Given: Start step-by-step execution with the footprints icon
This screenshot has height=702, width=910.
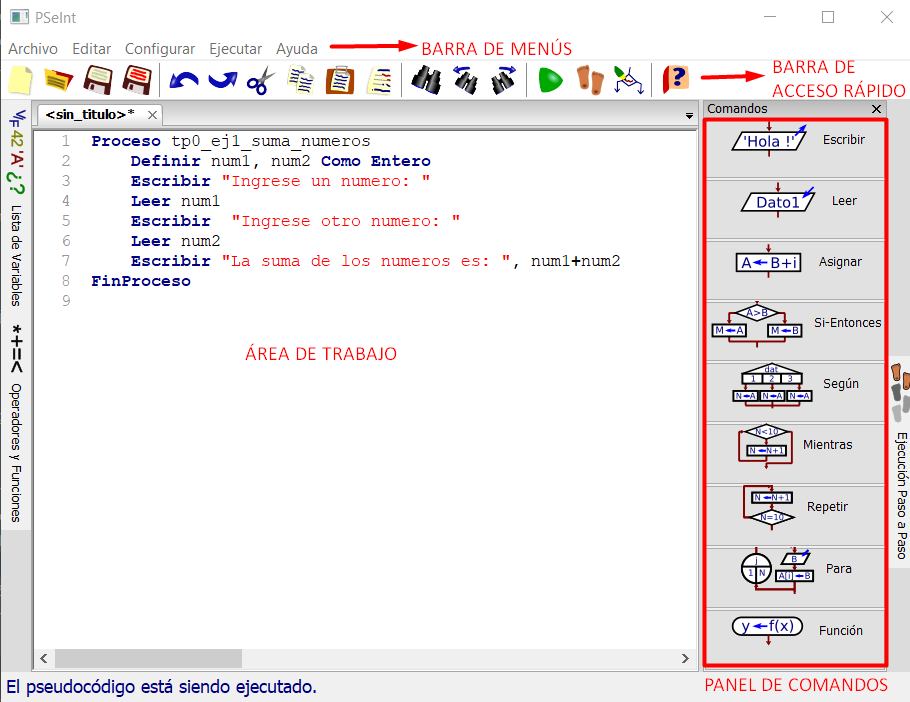Looking at the screenshot, I should pos(589,81).
